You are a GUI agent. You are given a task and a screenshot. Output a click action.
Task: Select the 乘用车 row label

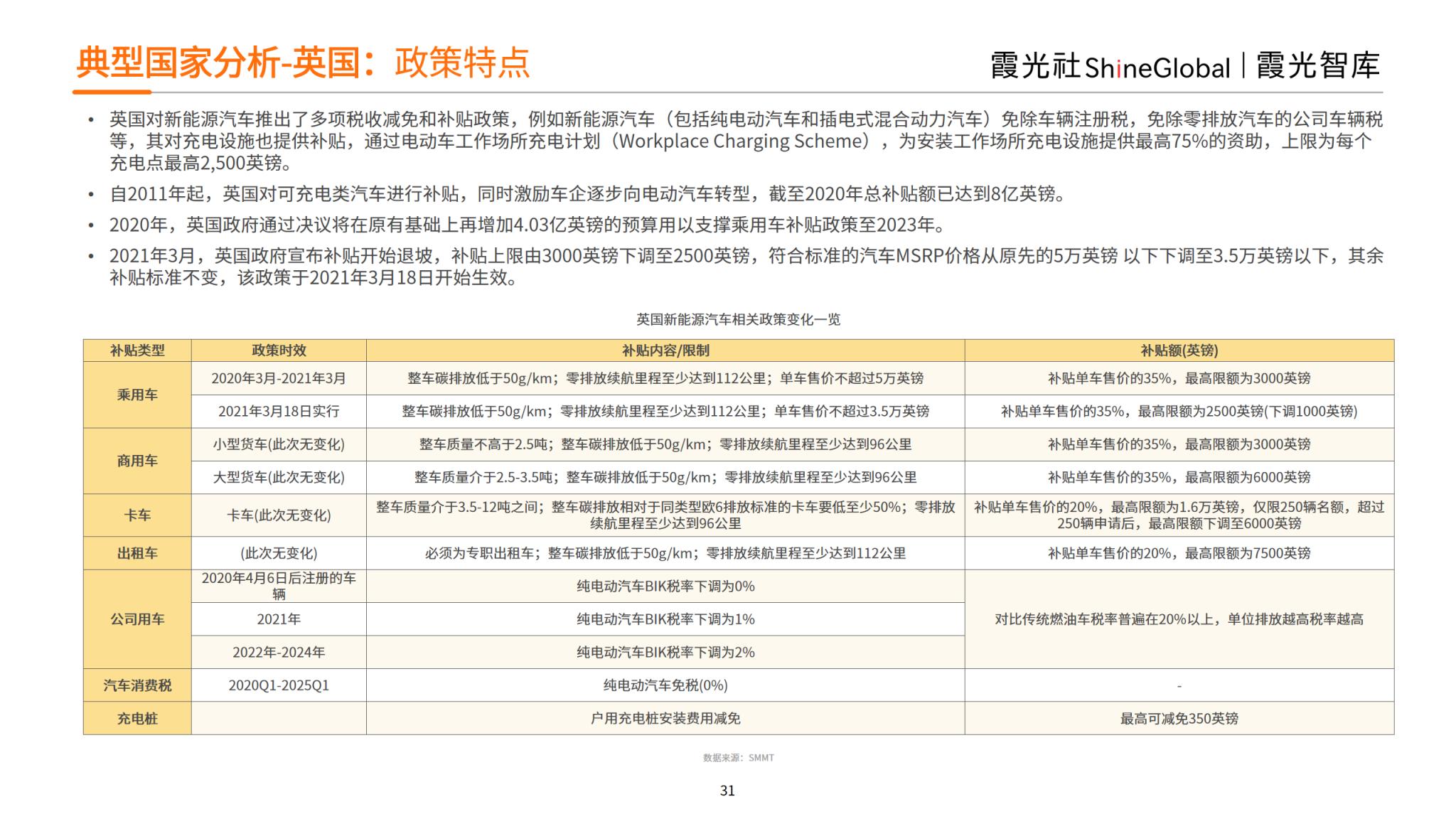(137, 395)
